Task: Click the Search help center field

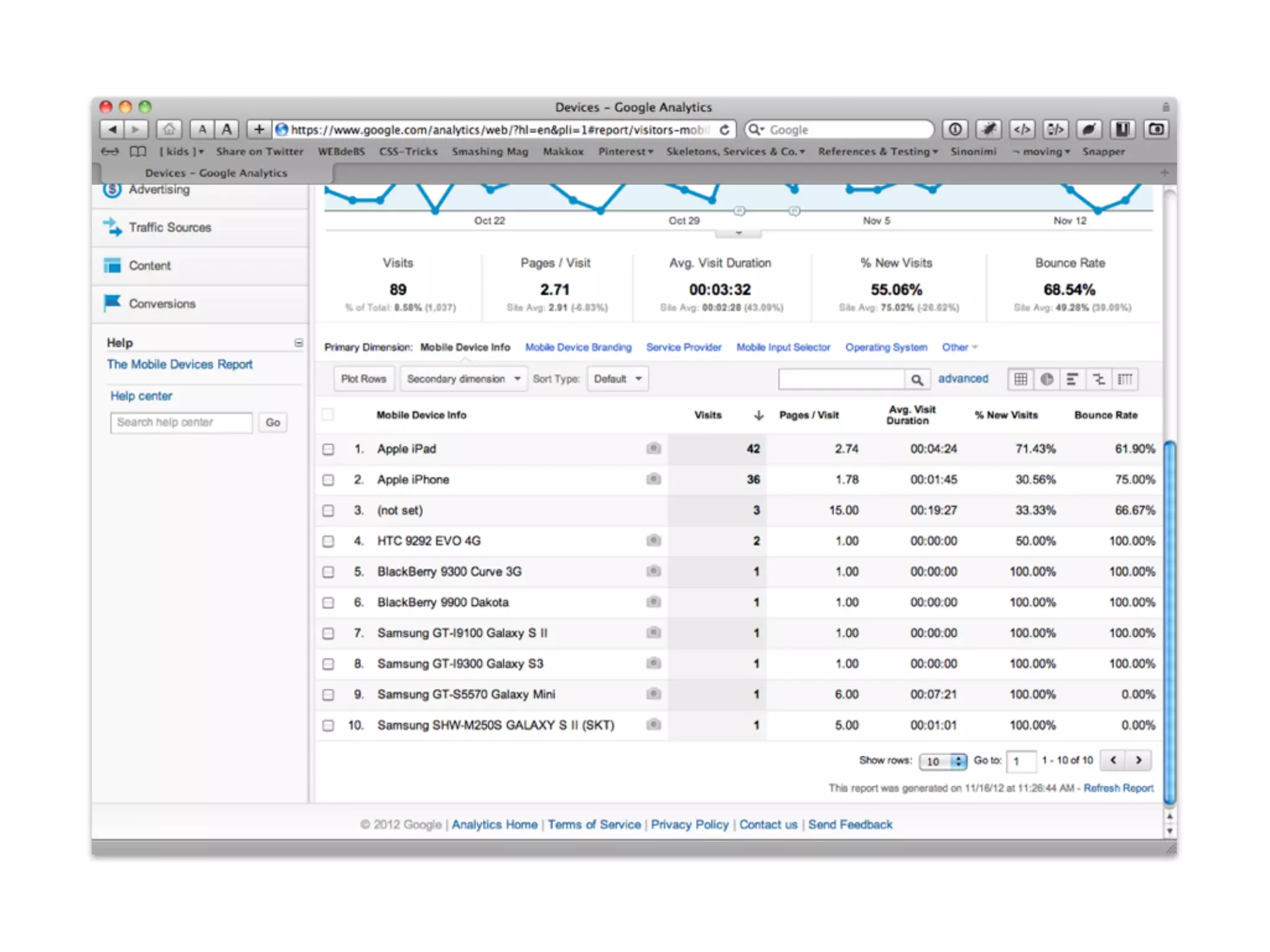Action: tap(181, 422)
